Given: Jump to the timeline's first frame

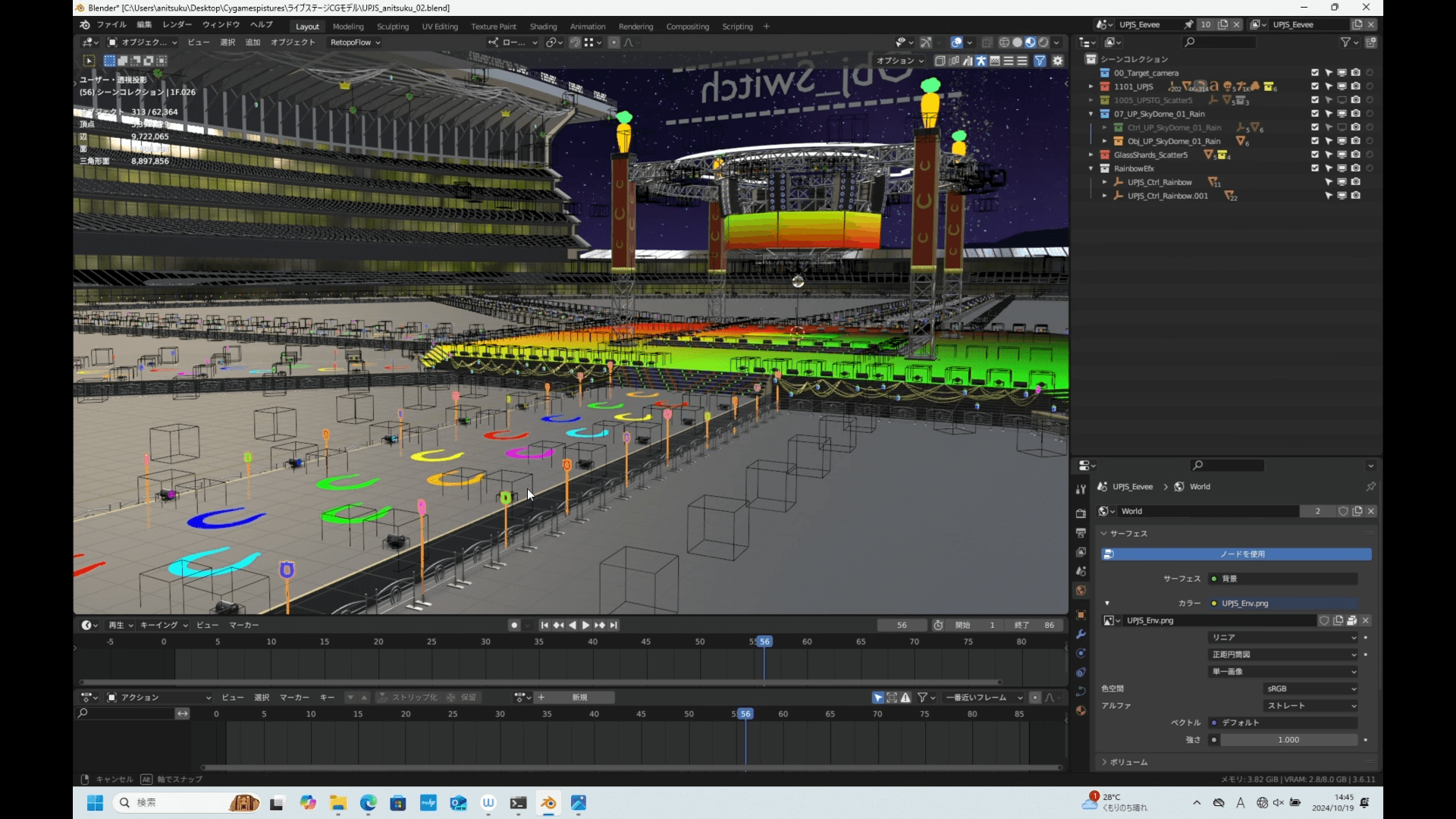Looking at the screenshot, I should [544, 625].
